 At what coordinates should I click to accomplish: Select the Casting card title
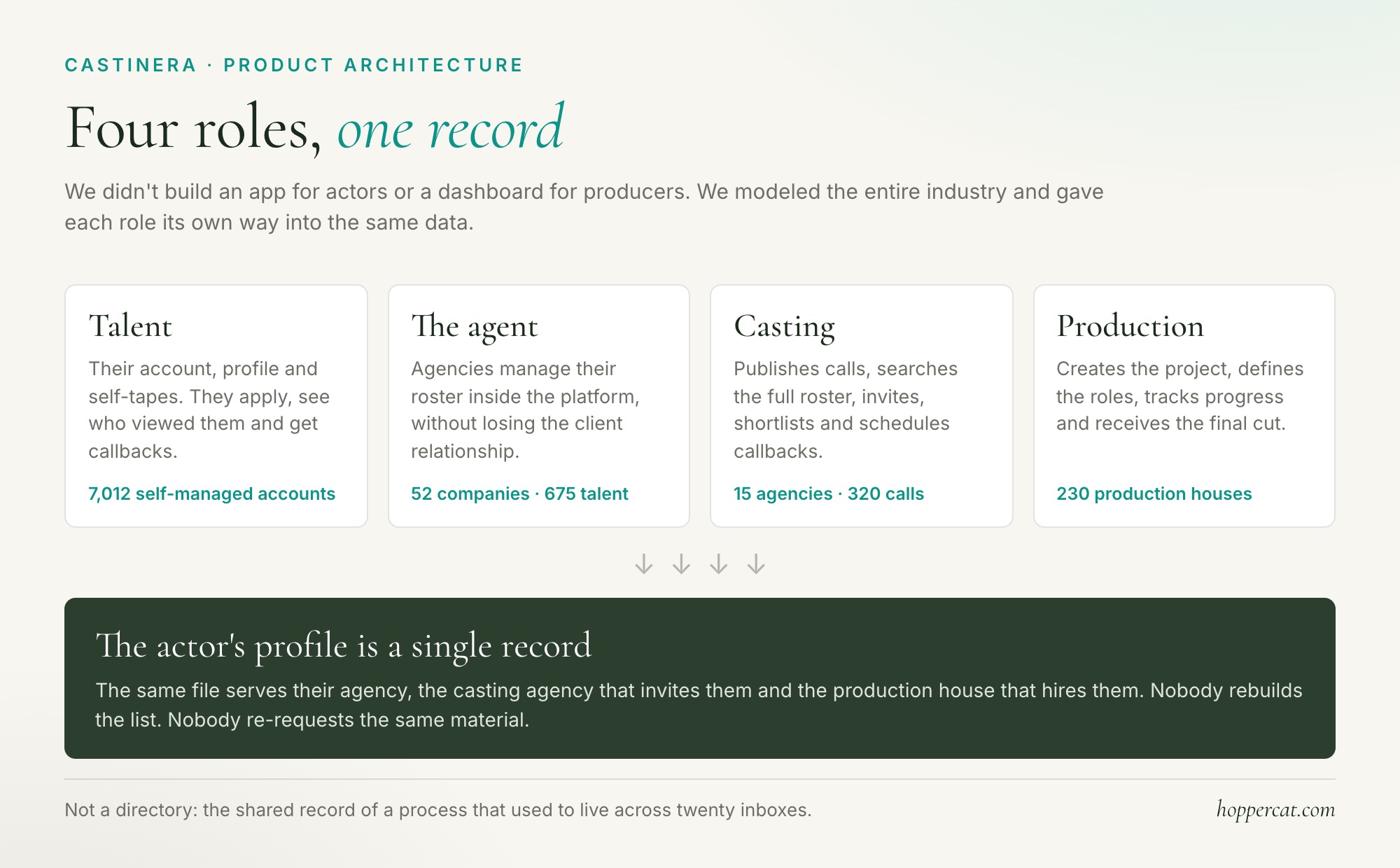point(784,328)
